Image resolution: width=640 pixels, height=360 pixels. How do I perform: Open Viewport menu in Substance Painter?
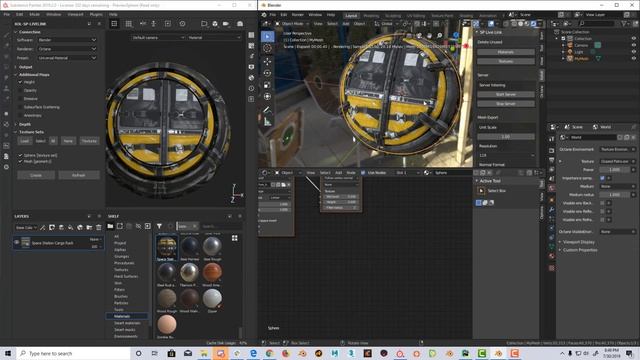pos(75,14)
